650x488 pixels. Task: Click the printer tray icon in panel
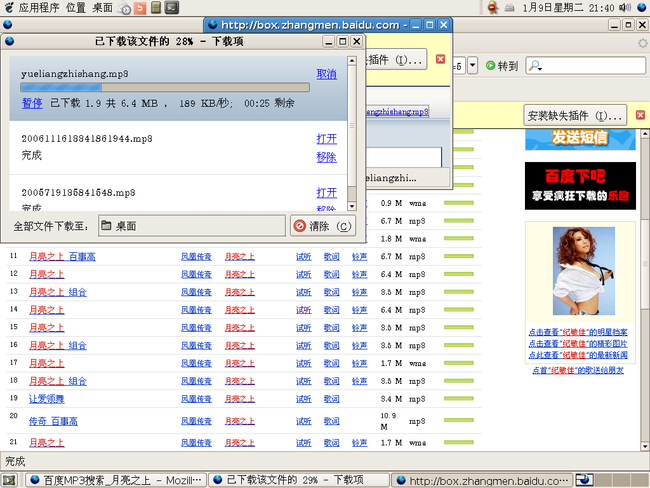(509, 8)
